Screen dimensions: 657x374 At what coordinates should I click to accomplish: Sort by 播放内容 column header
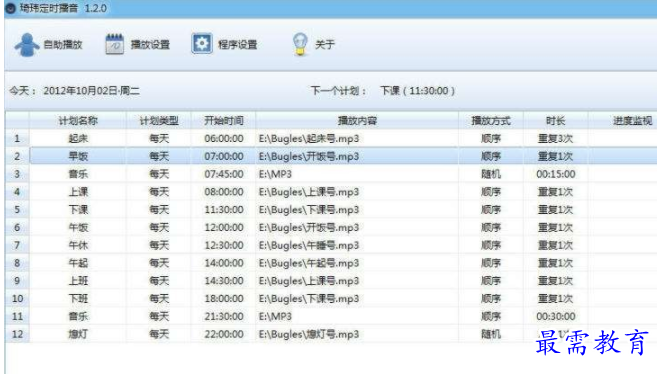pos(357,121)
